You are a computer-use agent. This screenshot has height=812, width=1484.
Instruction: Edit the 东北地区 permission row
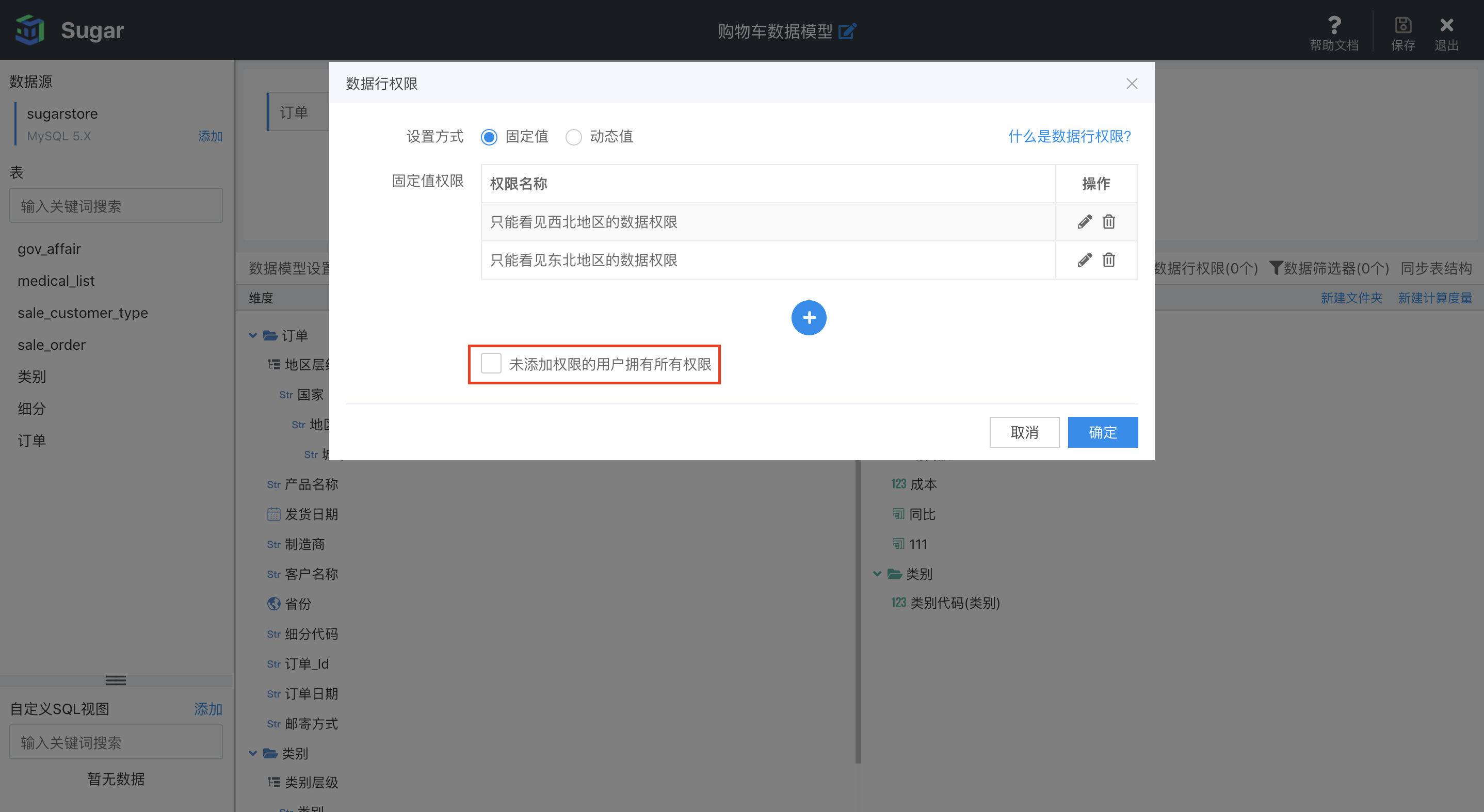pyautogui.click(x=1084, y=259)
